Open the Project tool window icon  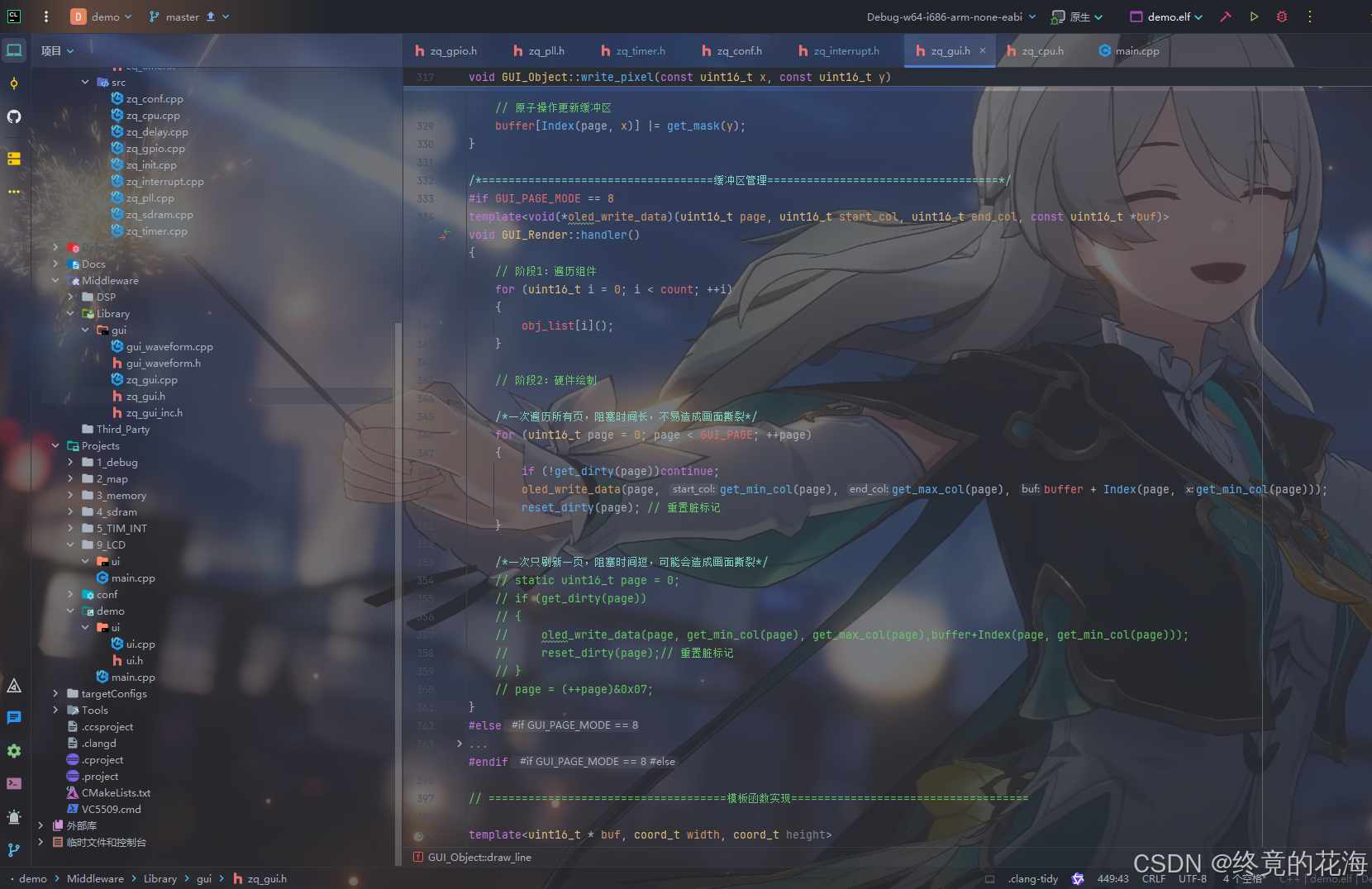pos(14,50)
